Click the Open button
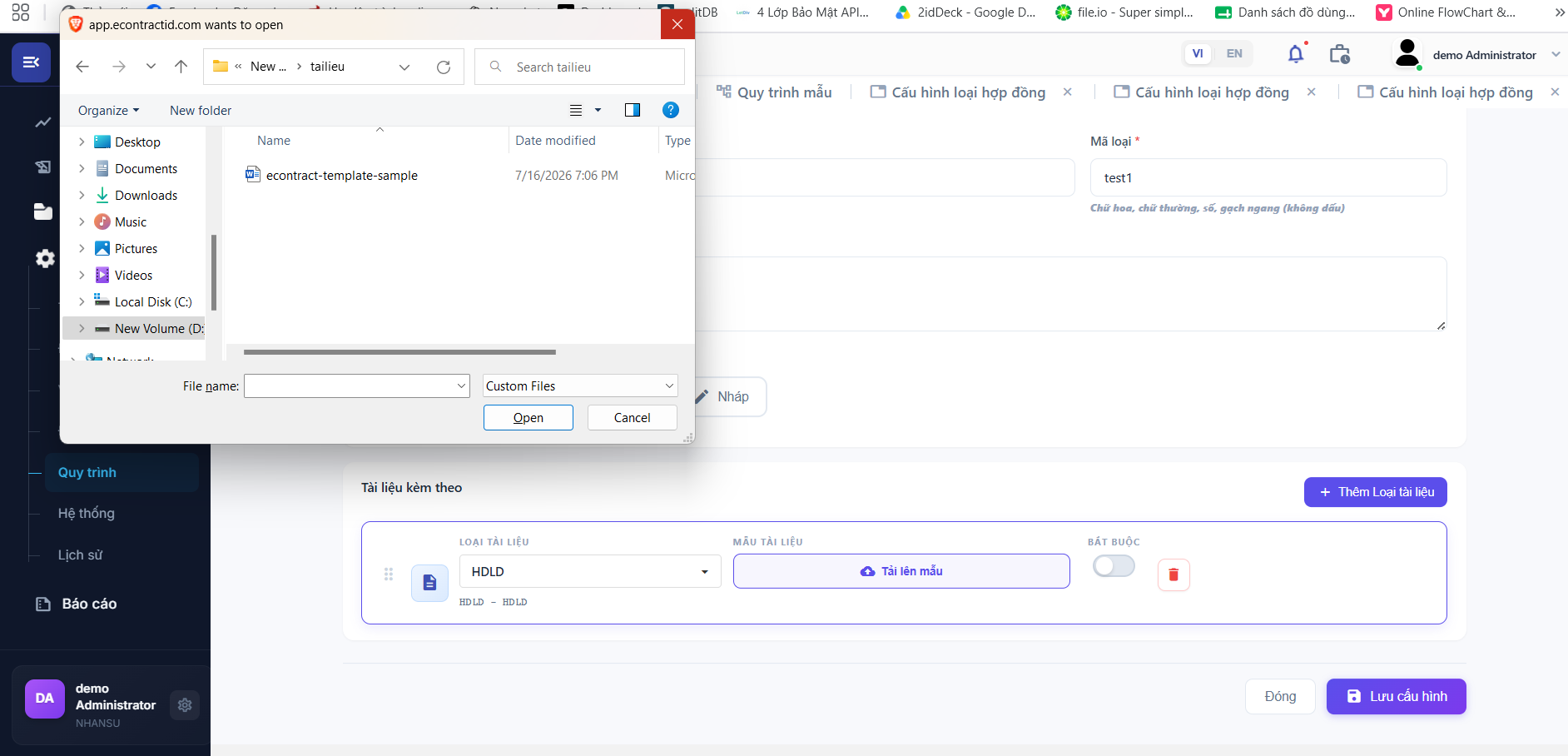 [x=528, y=417]
